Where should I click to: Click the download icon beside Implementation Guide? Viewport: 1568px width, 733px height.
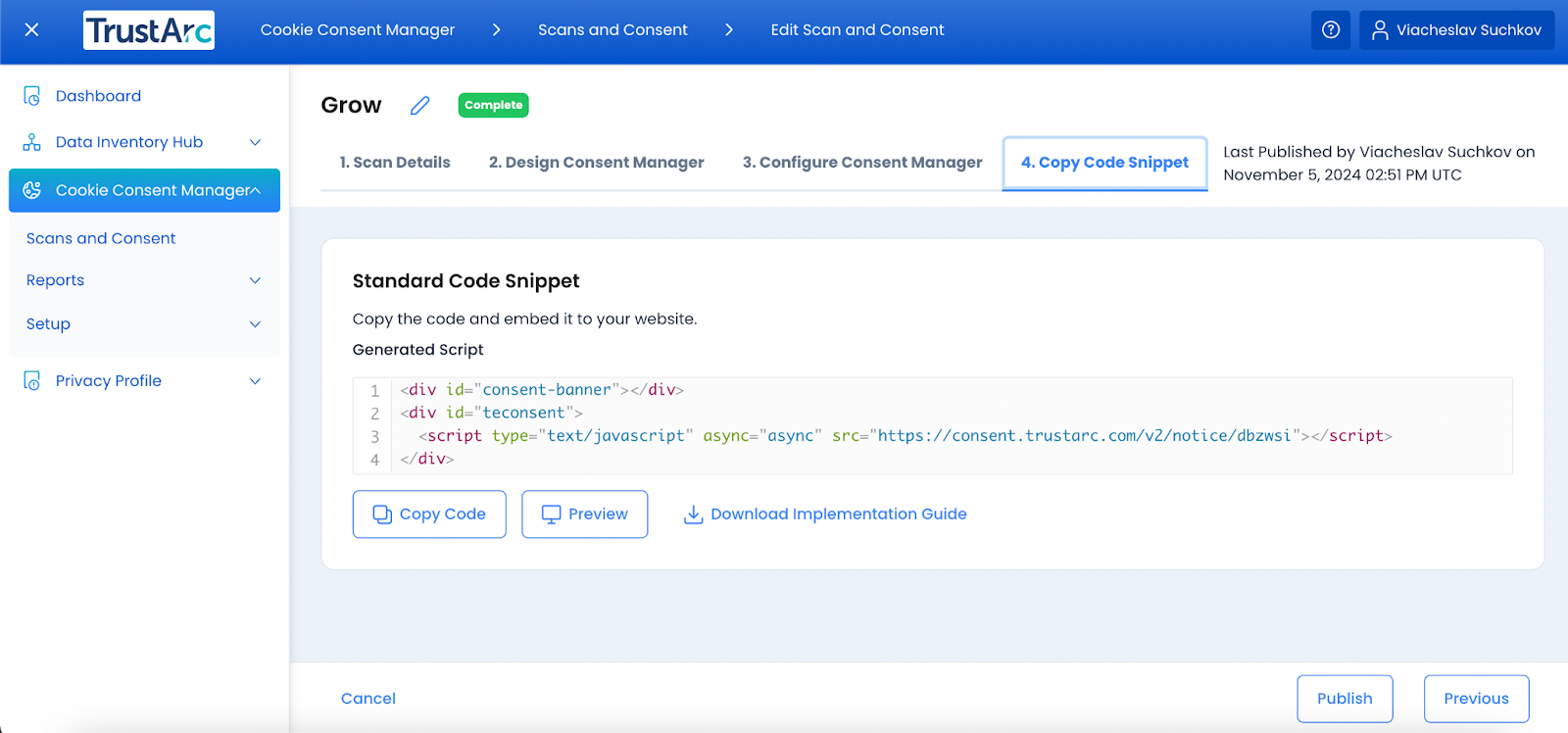(693, 514)
